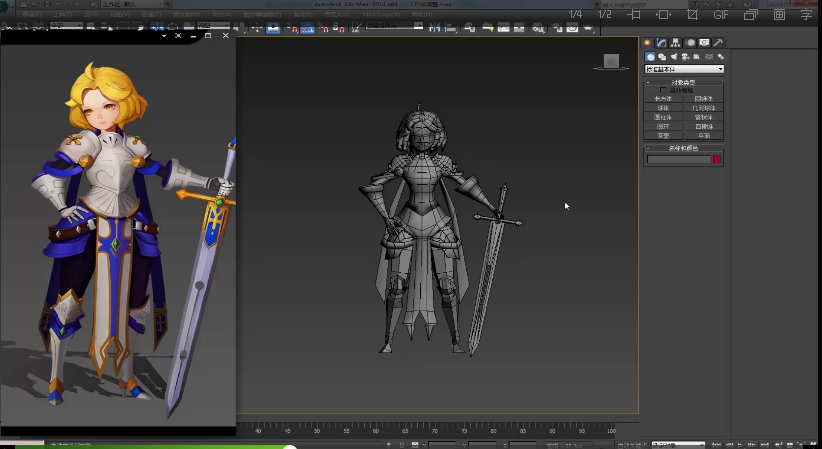Select the Cameras category icon
The width and height of the screenshot is (822, 449).
pyautogui.click(x=683, y=57)
